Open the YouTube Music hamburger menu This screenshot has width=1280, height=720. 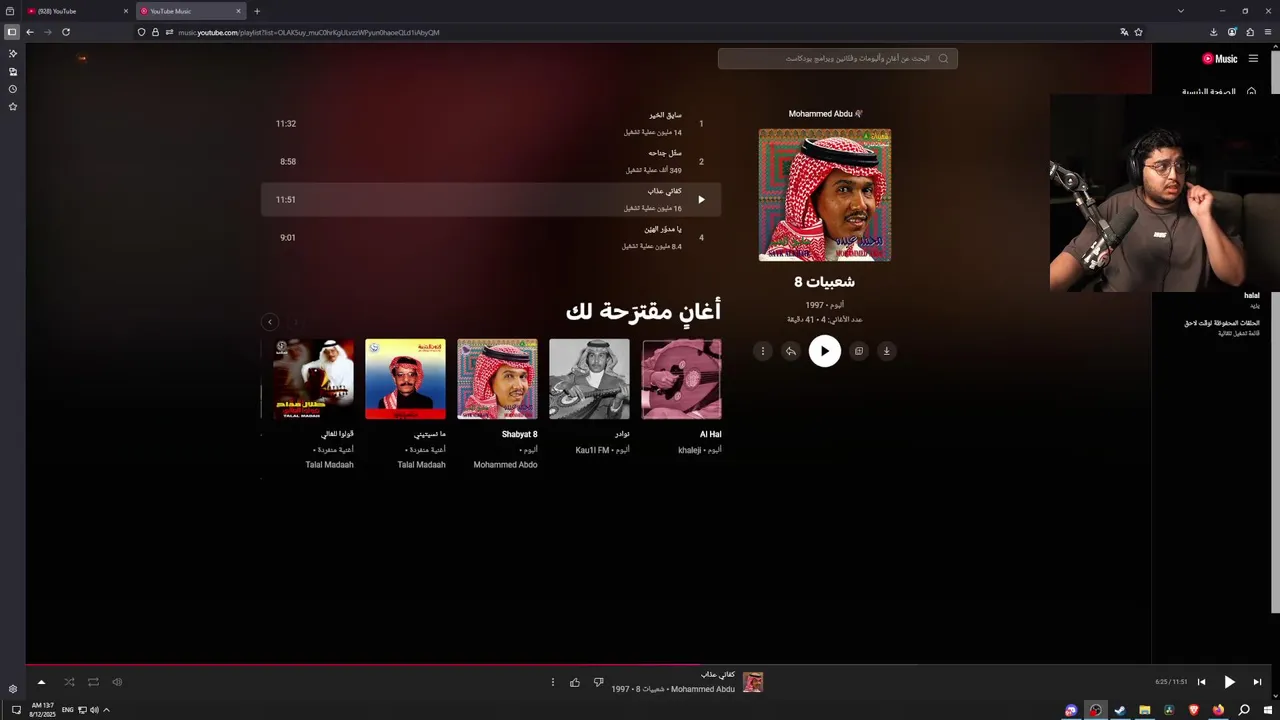[x=1253, y=59]
